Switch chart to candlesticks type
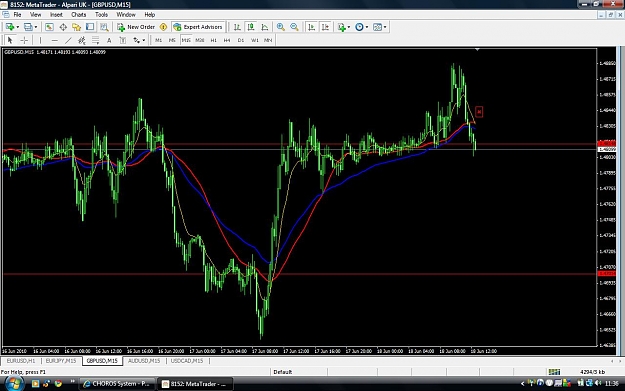This screenshot has width=625, height=391. [x=251, y=27]
